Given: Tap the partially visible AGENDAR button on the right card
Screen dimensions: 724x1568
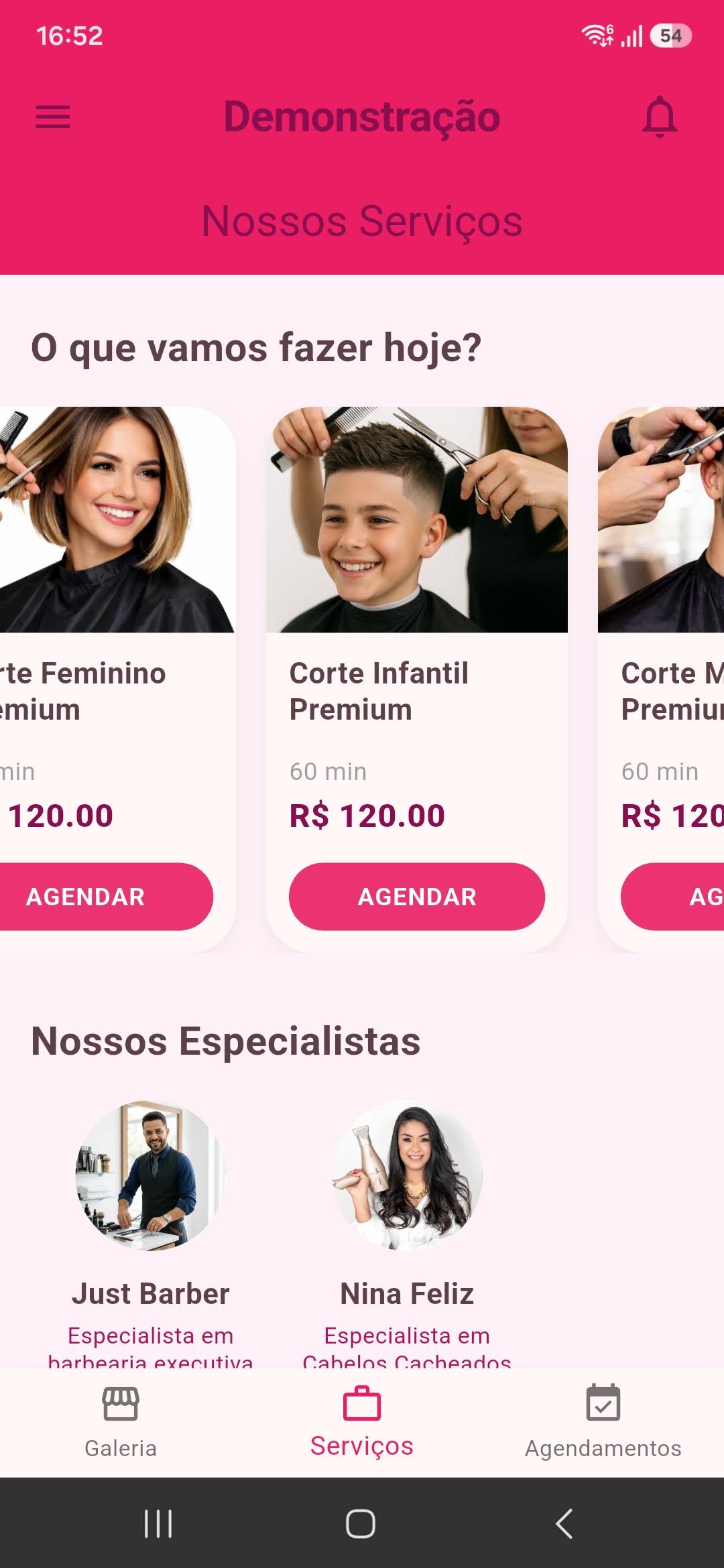Looking at the screenshot, I should coord(672,897).
